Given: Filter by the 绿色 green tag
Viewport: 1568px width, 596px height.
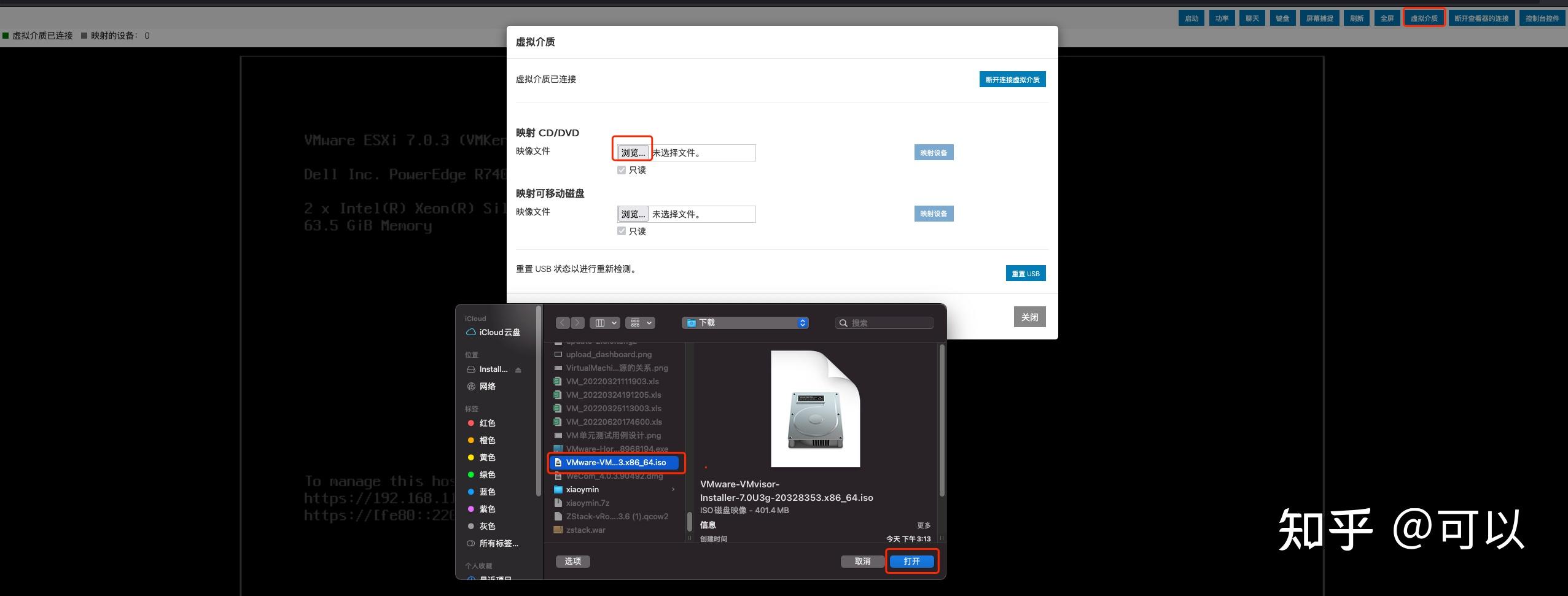Looking at the screenshot, I should 482,475.
